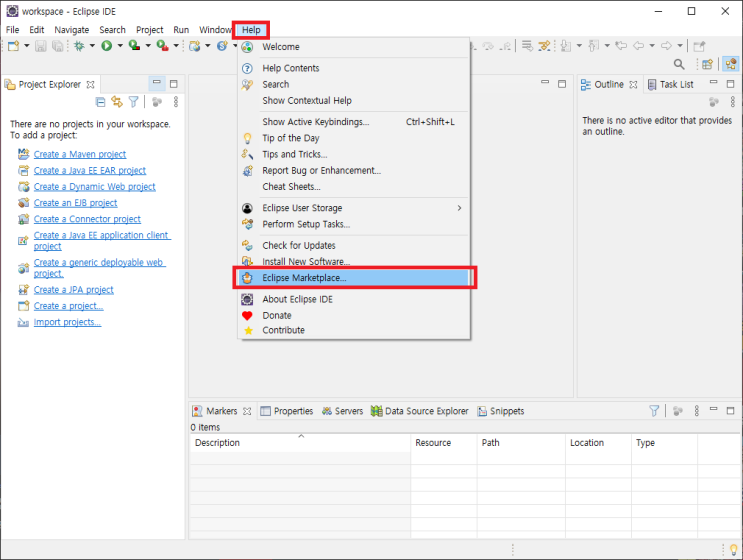Open the Next Annotation dropdown arrow
This screenshot has width=743, height=560.
pyautogui.click(x=579, y=46)
